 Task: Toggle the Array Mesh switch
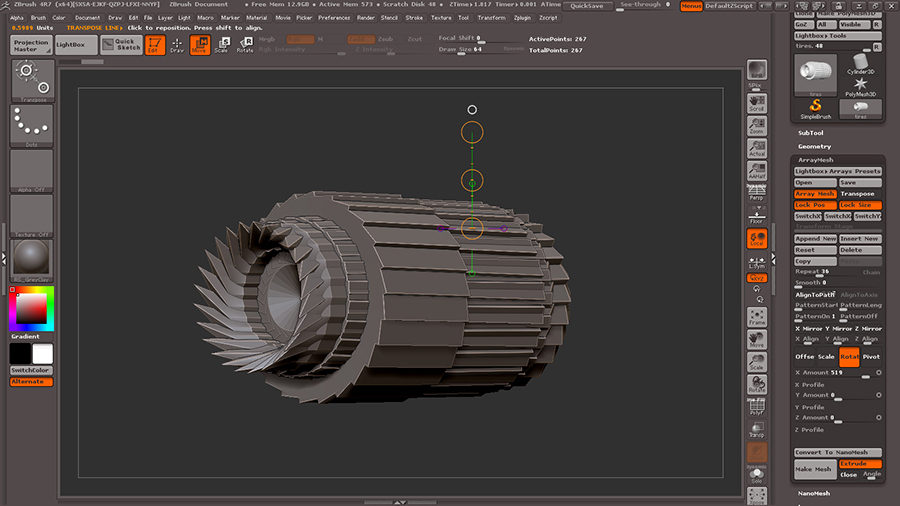point(815,194)
